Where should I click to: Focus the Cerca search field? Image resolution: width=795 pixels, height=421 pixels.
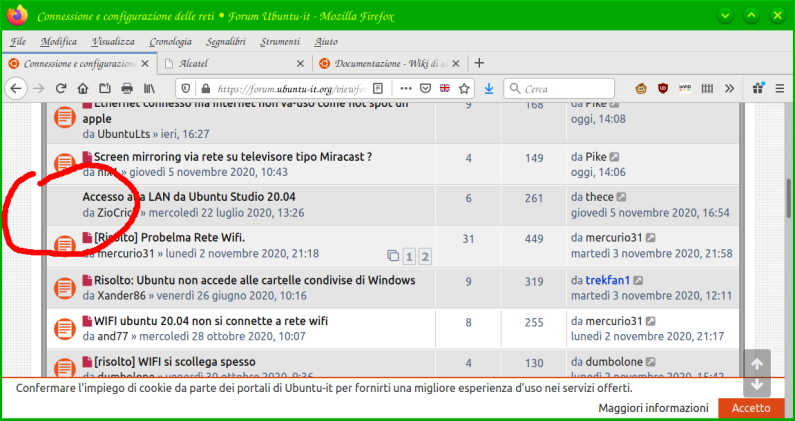click(559, 89)
